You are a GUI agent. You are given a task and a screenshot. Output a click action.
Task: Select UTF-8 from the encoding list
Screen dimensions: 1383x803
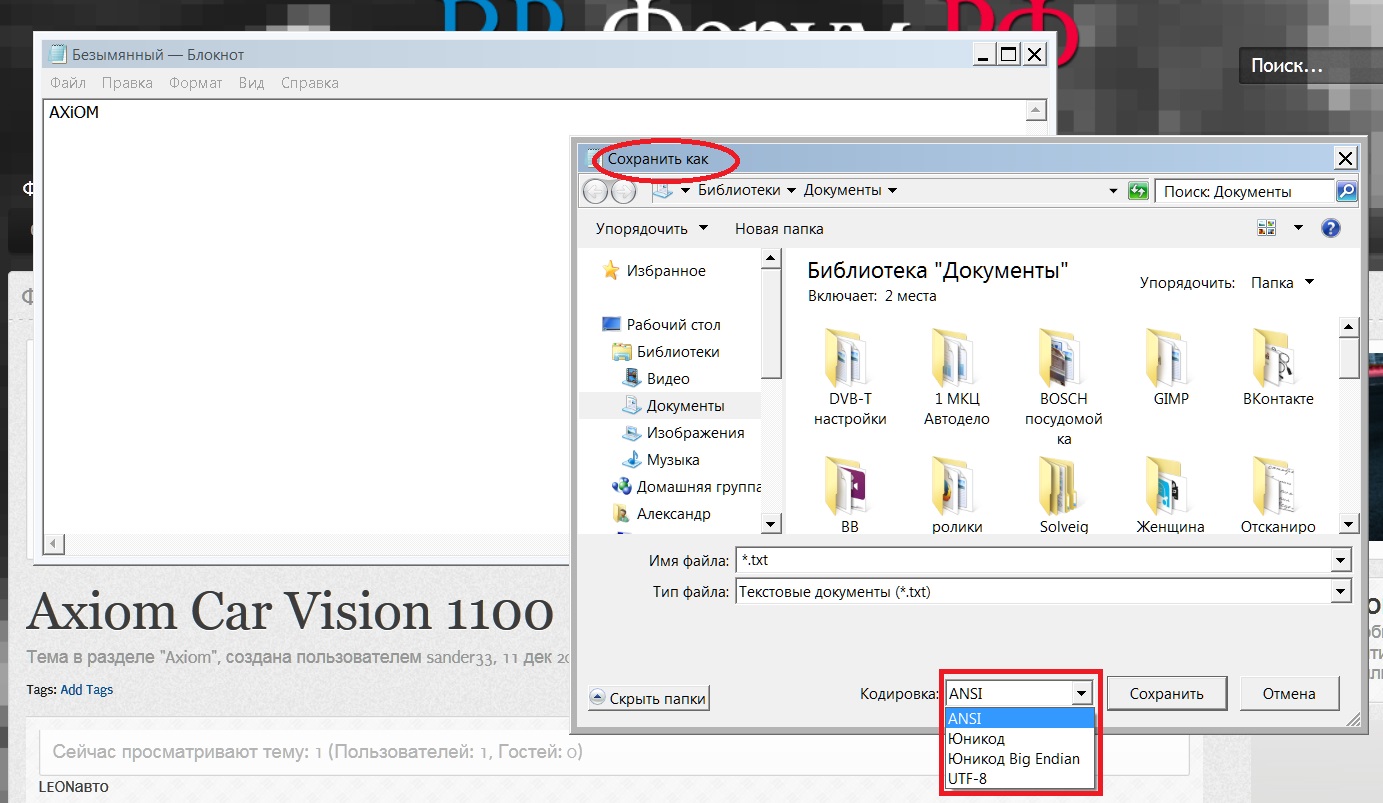pyautogui.click(x=967, y=777)
